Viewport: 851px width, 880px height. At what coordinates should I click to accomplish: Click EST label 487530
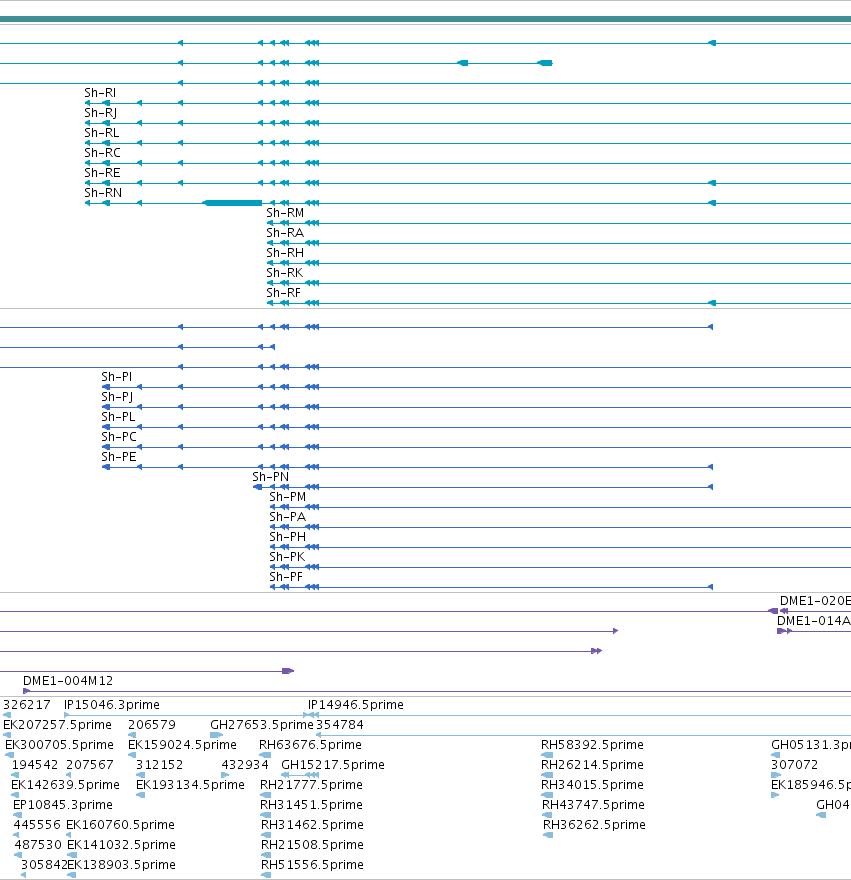[38, 845]
